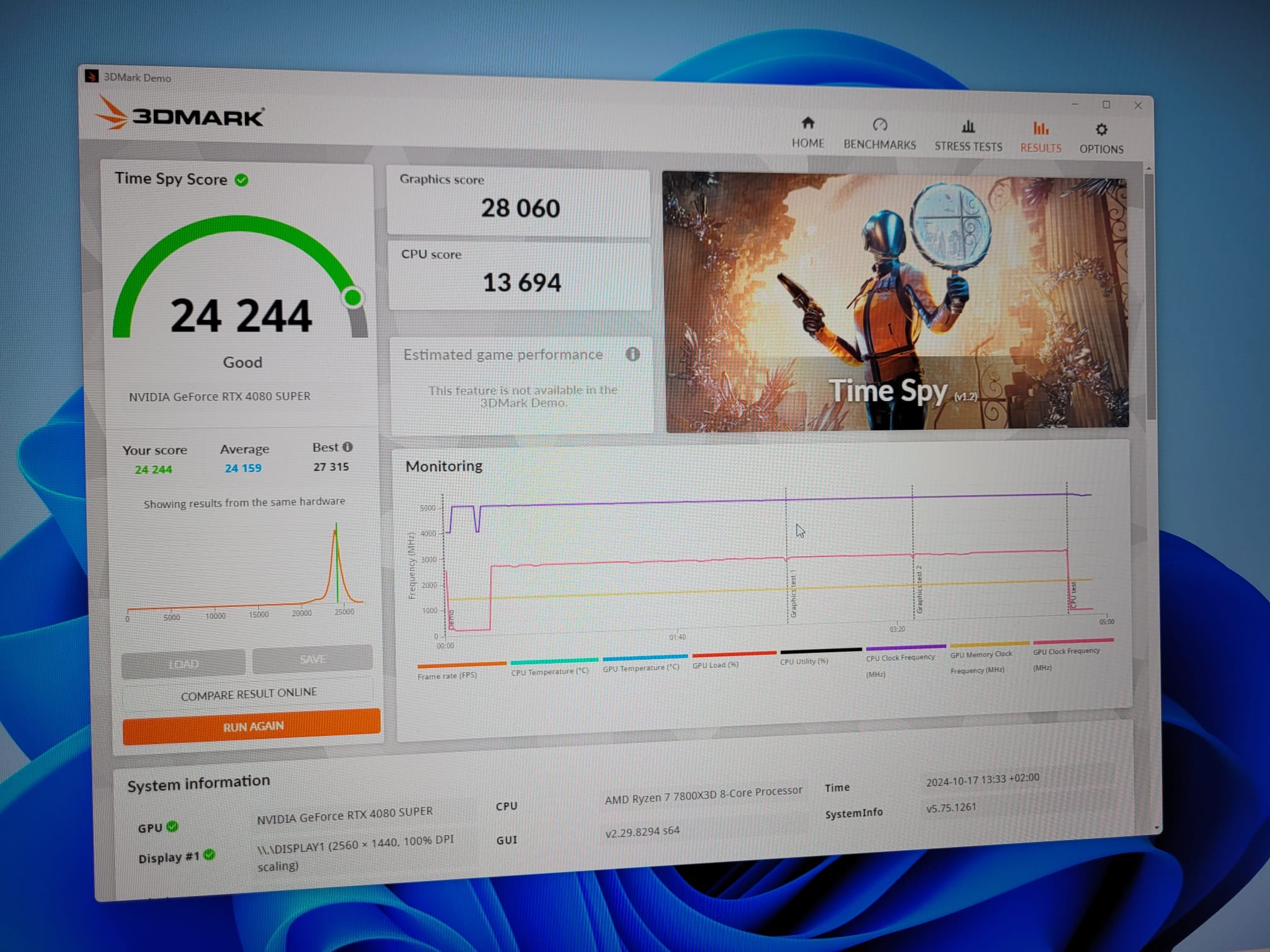Click Compare Result Online
The height and width of the screenshot is (952, 1270).
pyautogui.click(x=249, y=694)
